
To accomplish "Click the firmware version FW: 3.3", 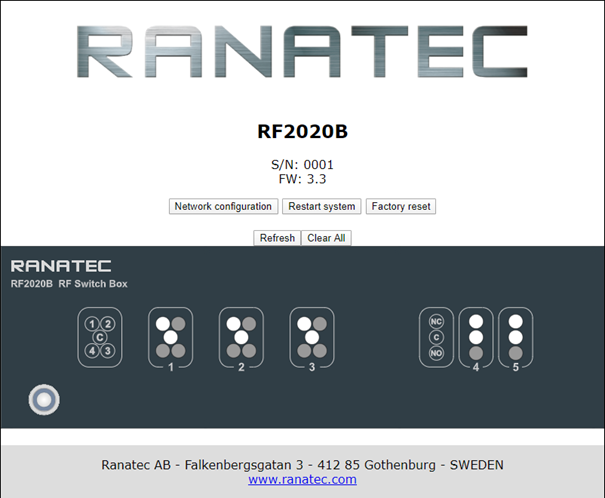I will tap(302, 179).
